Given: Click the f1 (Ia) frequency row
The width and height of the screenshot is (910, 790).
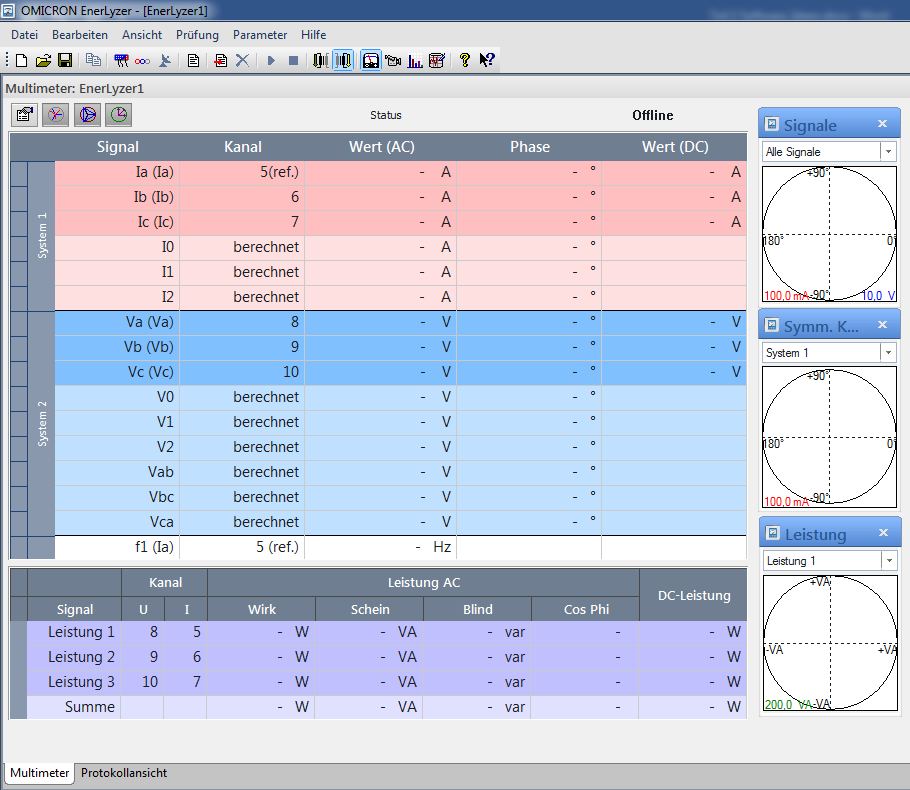Looking at the screenshot, I should (x=400, y=547).
